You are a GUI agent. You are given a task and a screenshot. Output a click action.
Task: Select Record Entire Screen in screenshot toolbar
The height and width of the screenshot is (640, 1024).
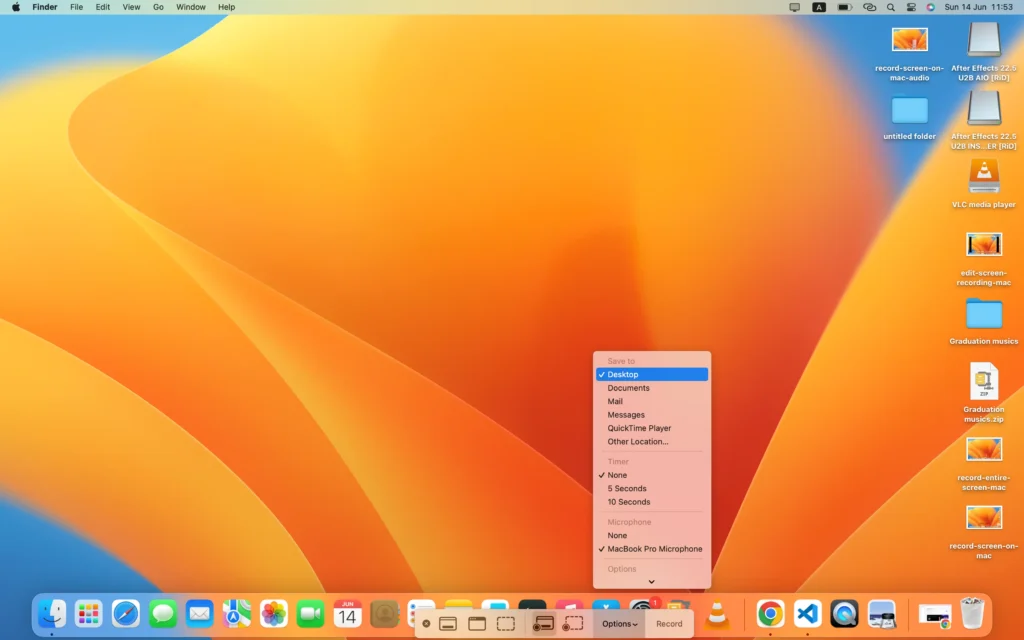tap(543, 624)
